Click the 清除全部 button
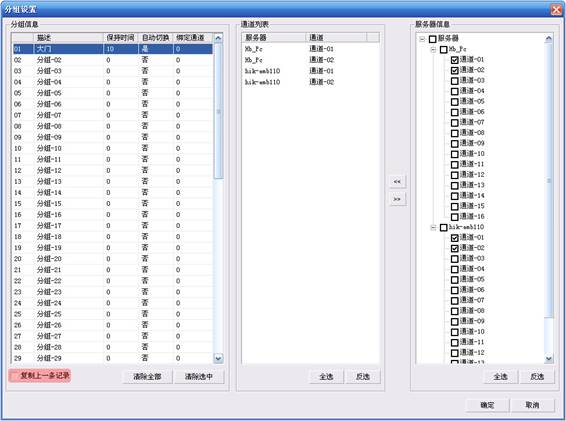 click(x=147, y=377)
